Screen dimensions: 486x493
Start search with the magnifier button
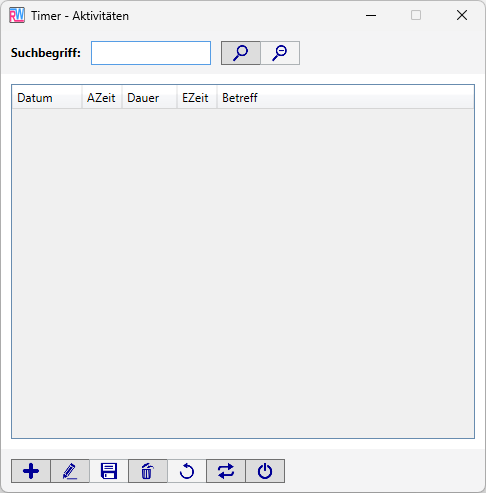coord(241,53)
